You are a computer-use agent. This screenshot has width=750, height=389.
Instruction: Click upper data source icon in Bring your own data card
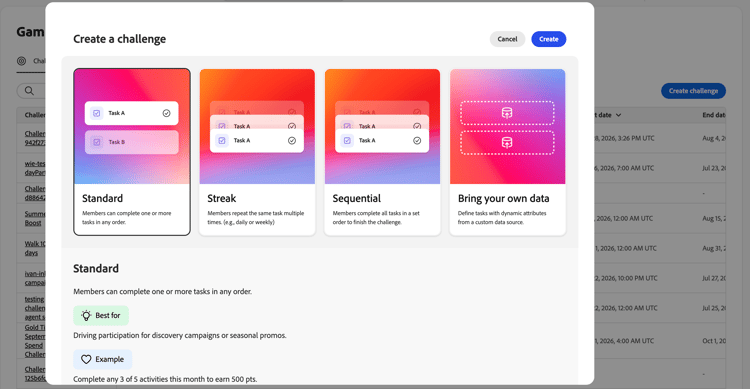pos(507,113)
